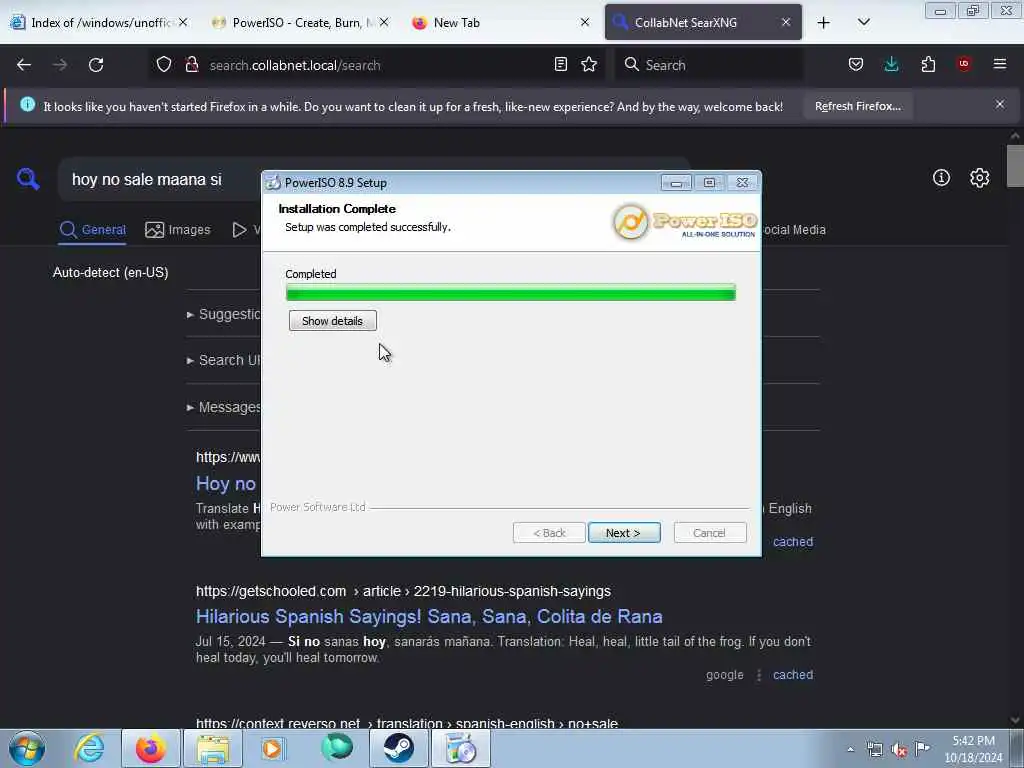Click Firefox icon in the taskbar

coord(150,748)
